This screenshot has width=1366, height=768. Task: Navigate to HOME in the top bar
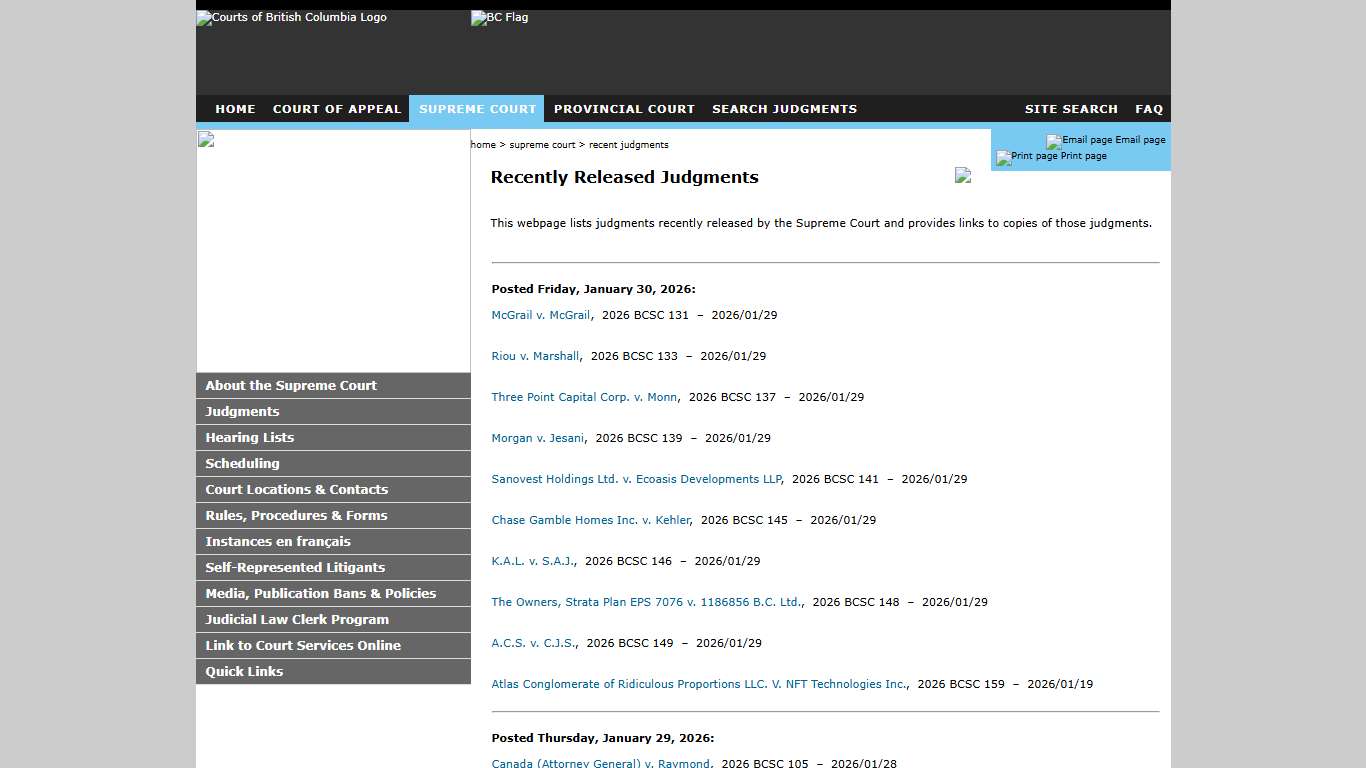click(235, 109)
